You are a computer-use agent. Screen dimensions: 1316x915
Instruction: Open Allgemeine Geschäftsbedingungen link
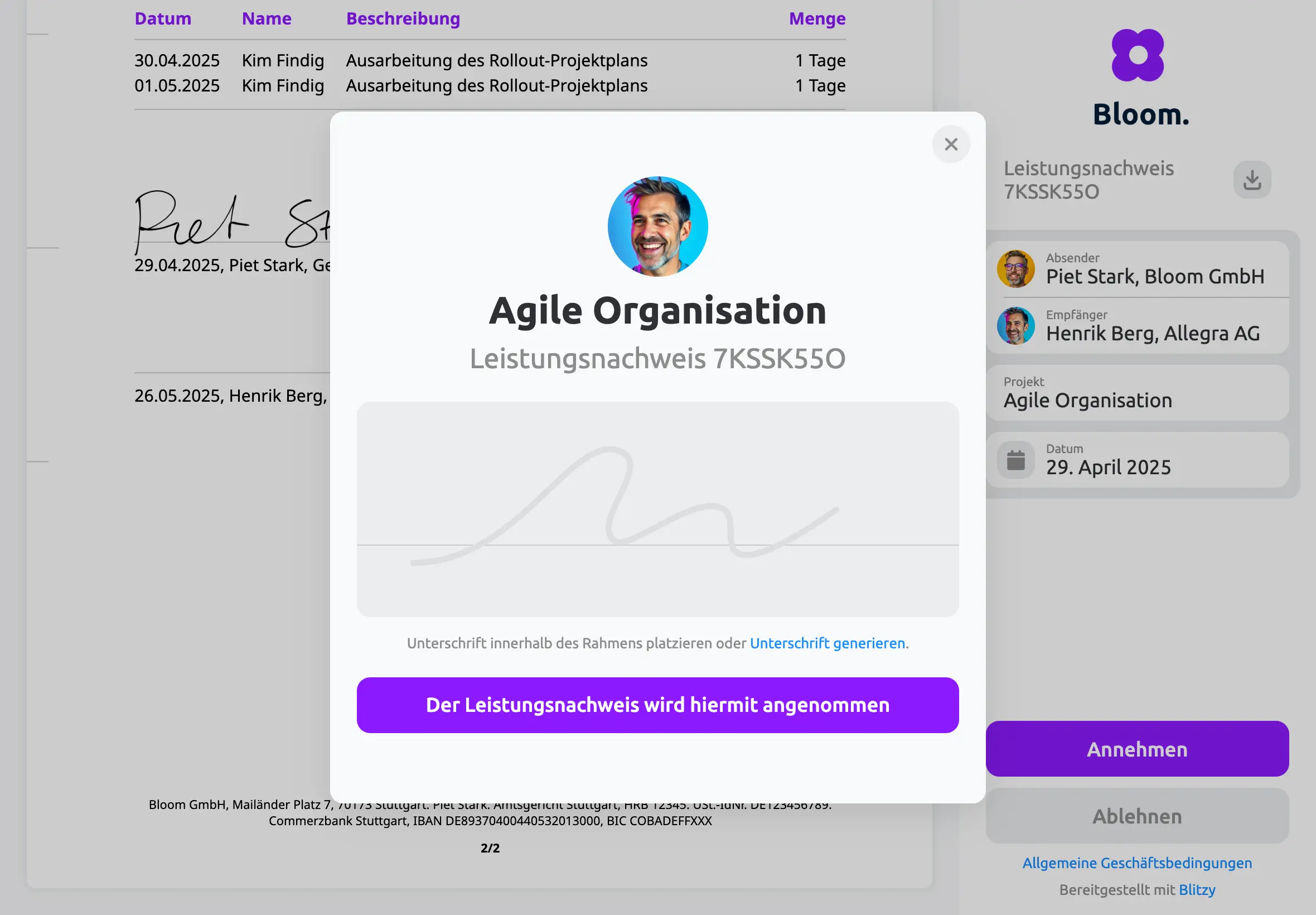pyautogui.click(x=1136, y=863)
